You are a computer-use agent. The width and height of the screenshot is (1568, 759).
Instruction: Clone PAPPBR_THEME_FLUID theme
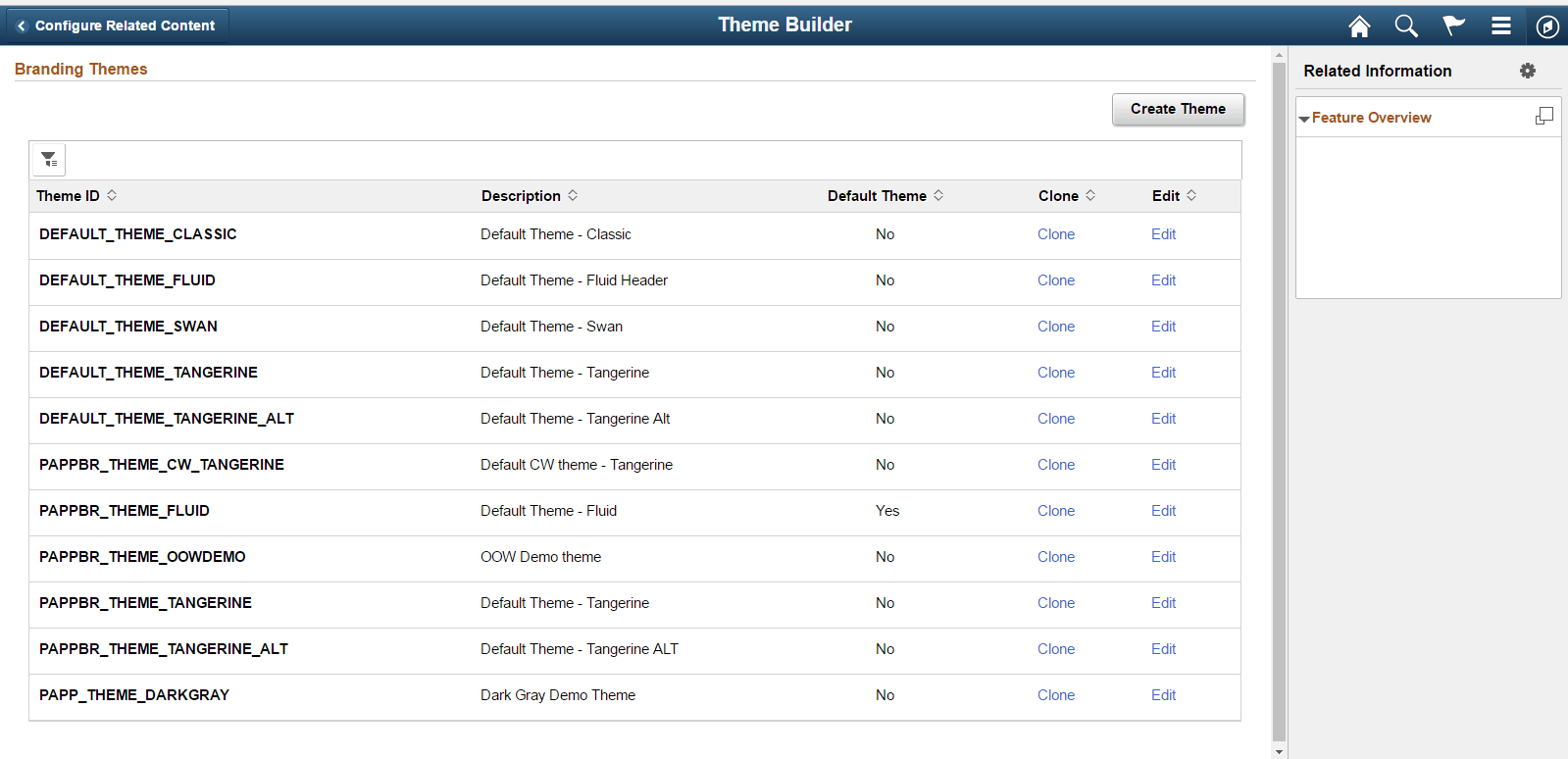(x=1056, y=511)
